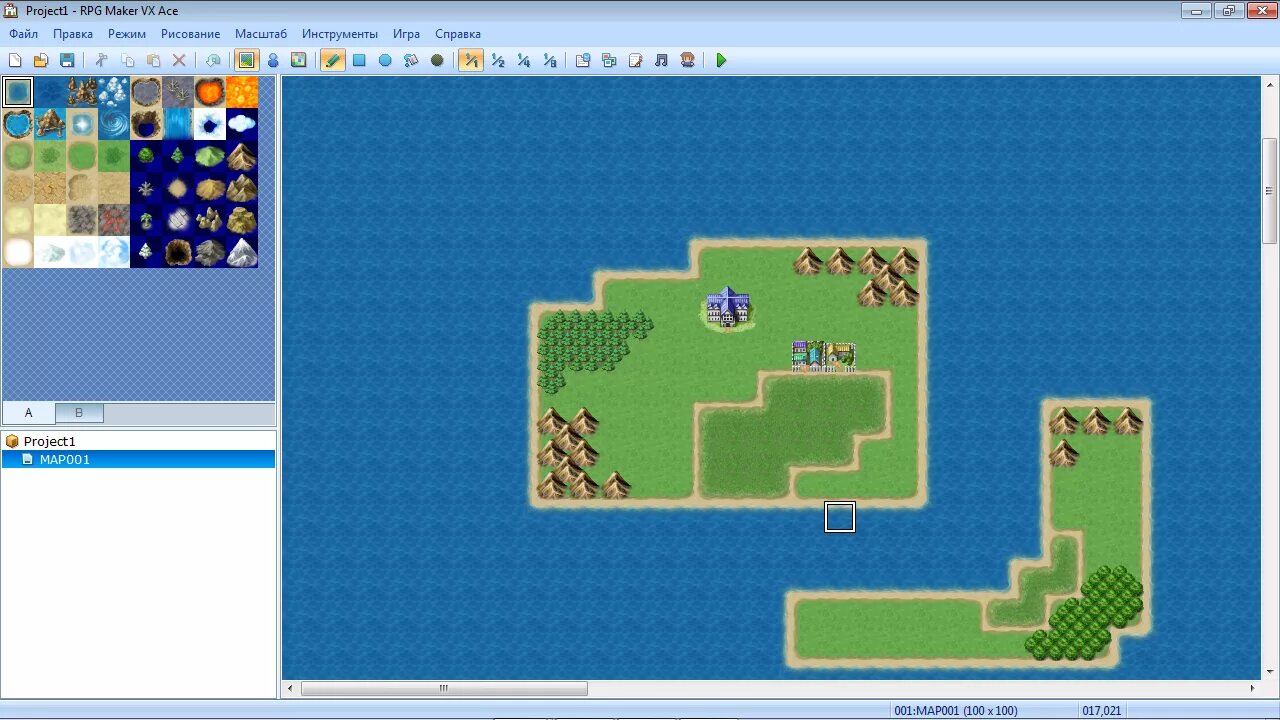Open the Database toolbar icon
The height and width of the screenshot is (720, 1280).
[x=583, y=61]
